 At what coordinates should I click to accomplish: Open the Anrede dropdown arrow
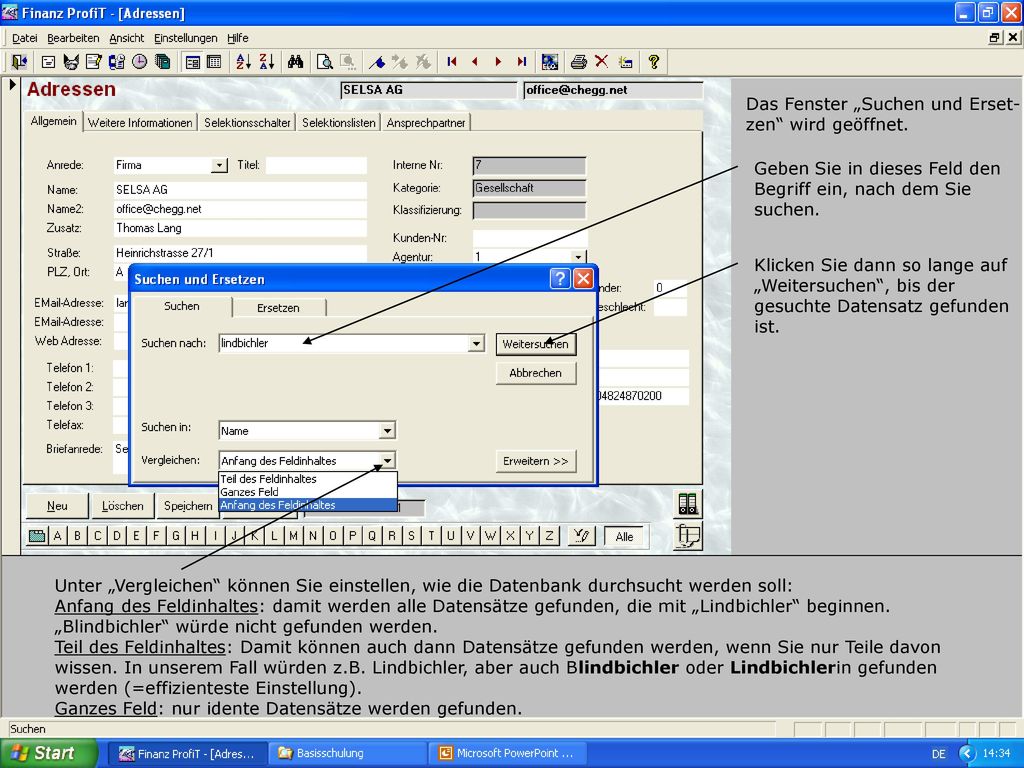[219, 165]
